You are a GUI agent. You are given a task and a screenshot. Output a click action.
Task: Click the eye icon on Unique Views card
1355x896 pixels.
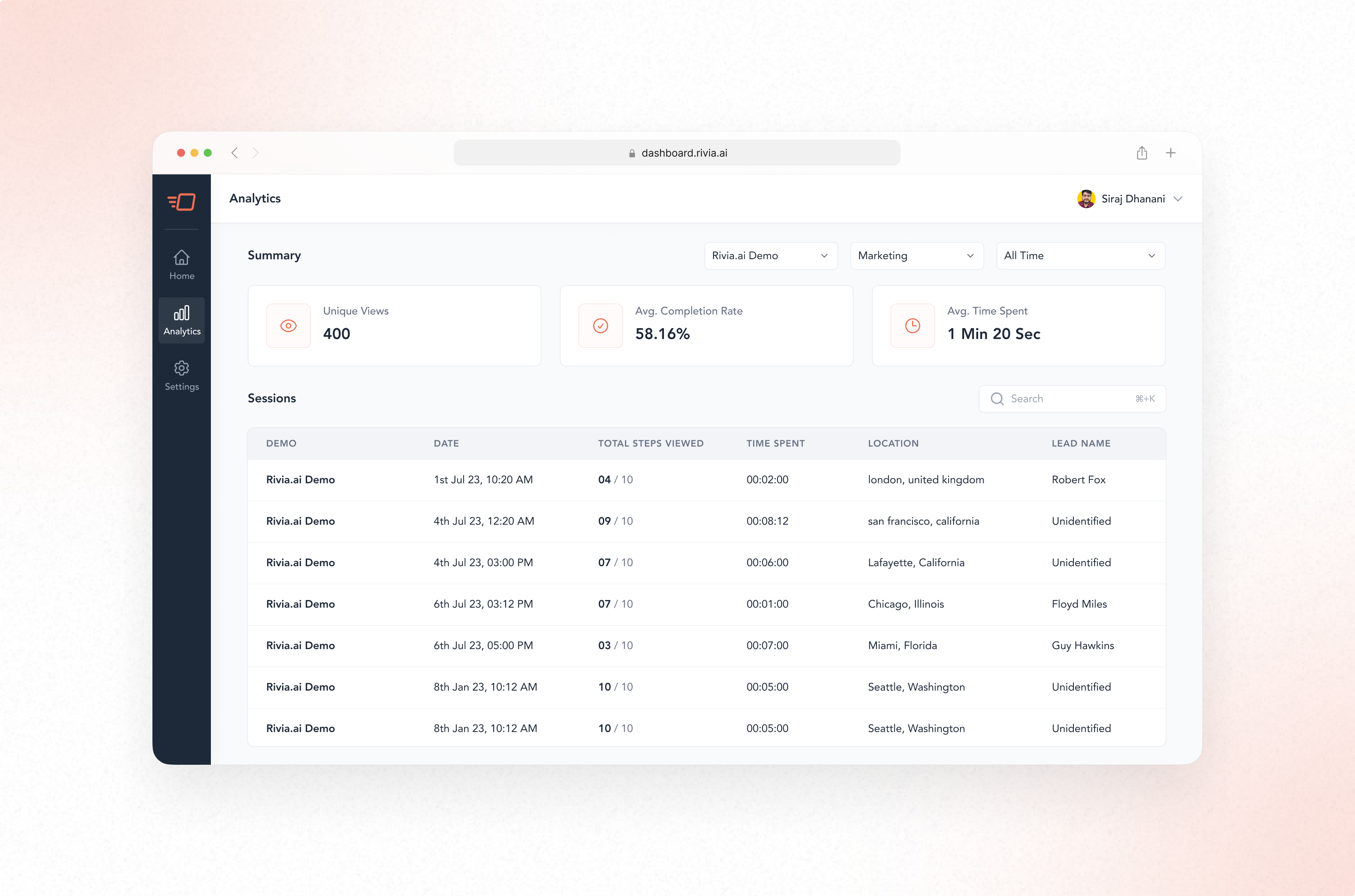point(288,326)
